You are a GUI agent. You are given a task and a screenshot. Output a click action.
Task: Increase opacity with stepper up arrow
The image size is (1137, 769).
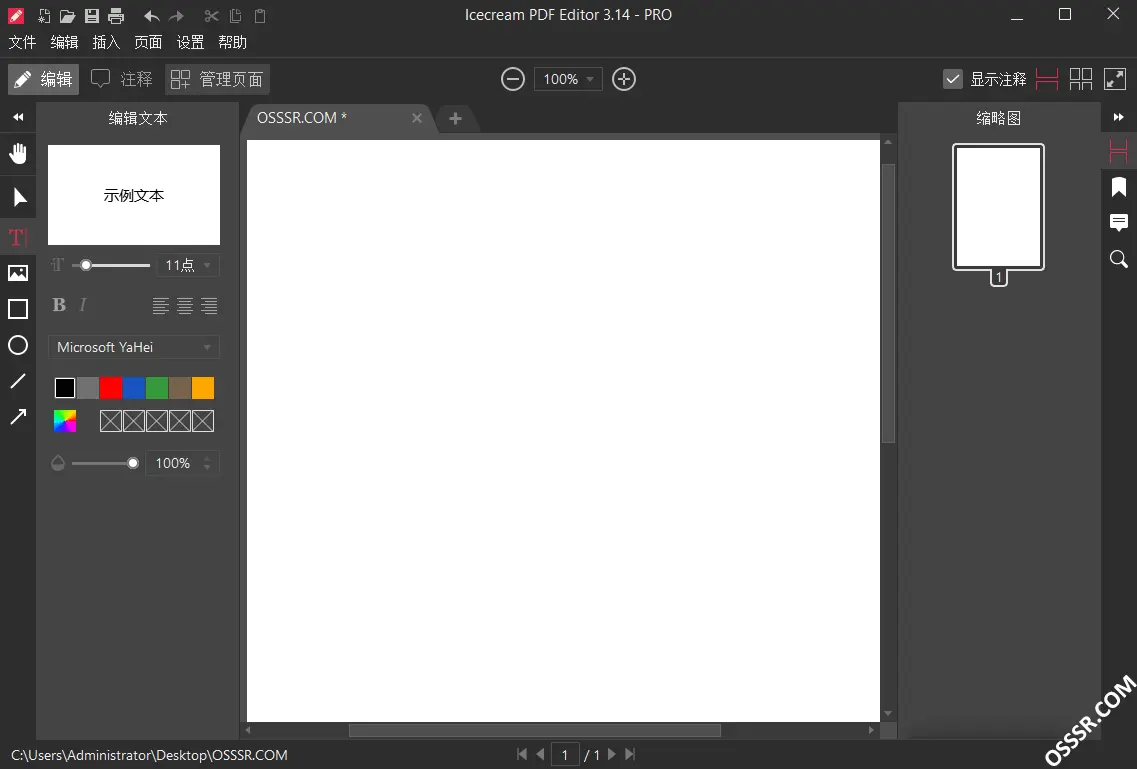point(207,458)
